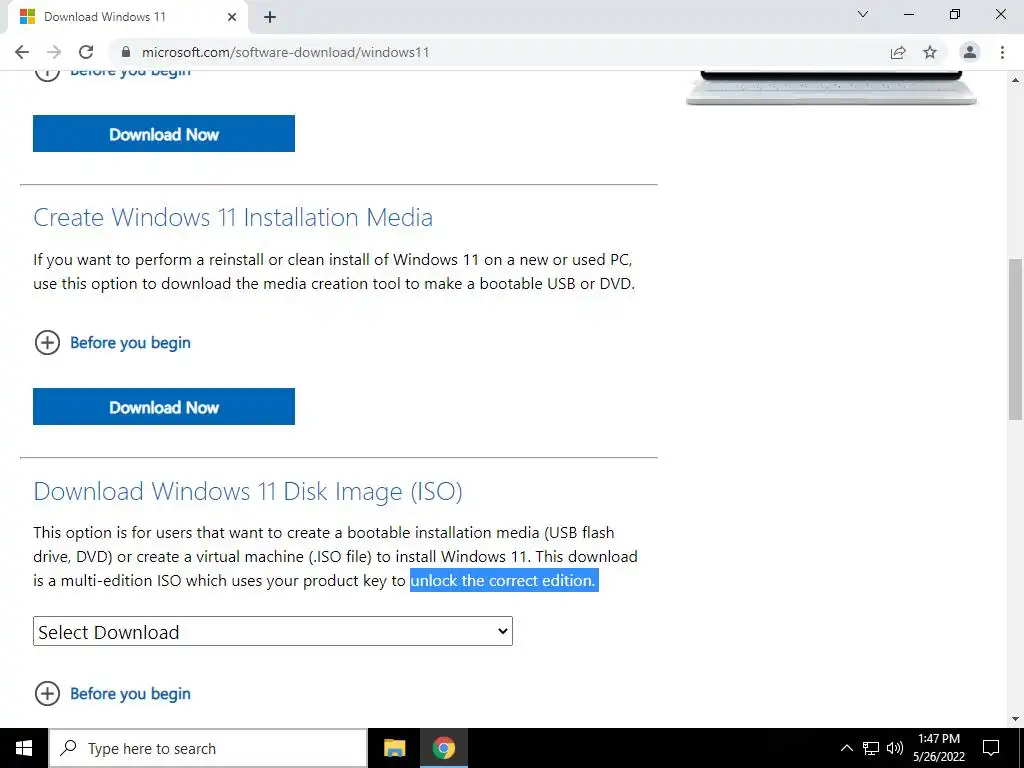This screenshot has width=1024, height=768.
Task: Click the Download Windows 11 Disk Image heading
Action: (248, 491)
